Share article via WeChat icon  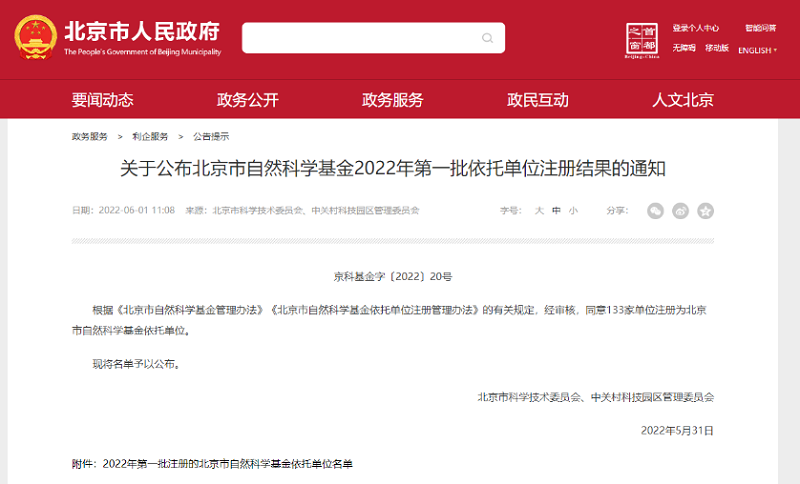(x=655, y=210)
